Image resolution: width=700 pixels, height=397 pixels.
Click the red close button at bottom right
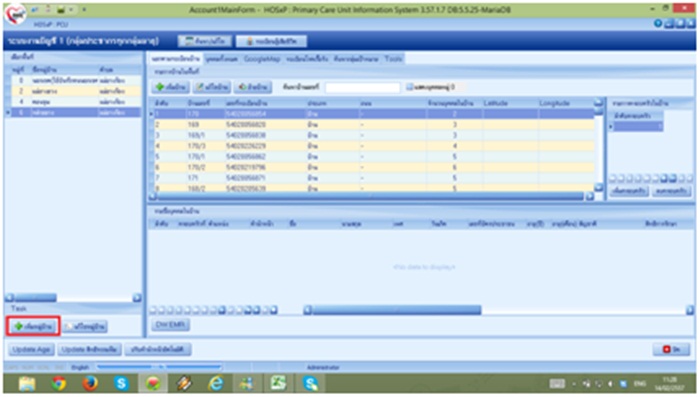(x=671, y=349)
